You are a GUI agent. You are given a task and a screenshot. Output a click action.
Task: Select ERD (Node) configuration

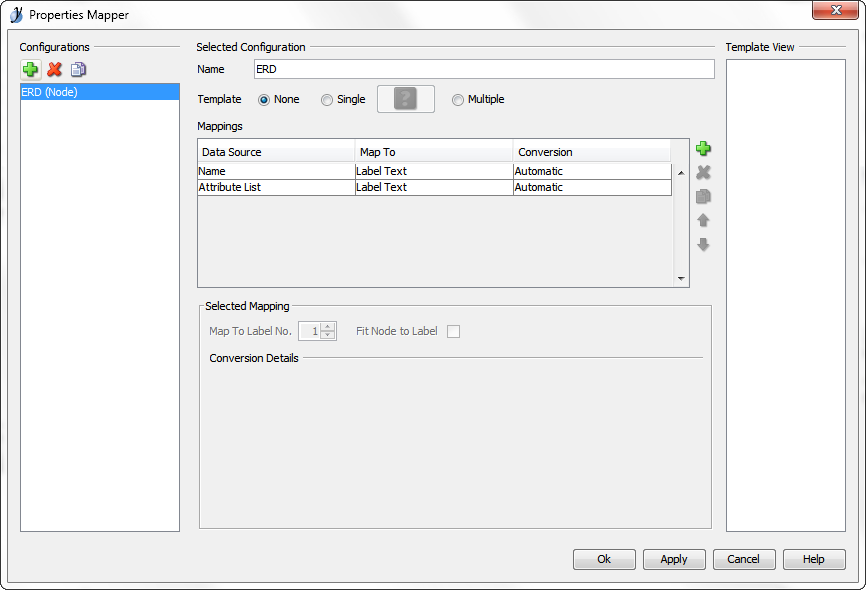pos(99,92)
